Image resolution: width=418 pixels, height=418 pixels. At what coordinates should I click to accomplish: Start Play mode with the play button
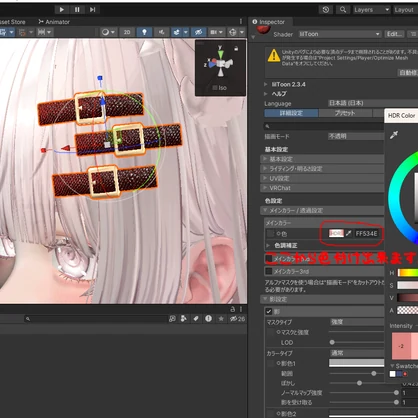pos(61,10)
